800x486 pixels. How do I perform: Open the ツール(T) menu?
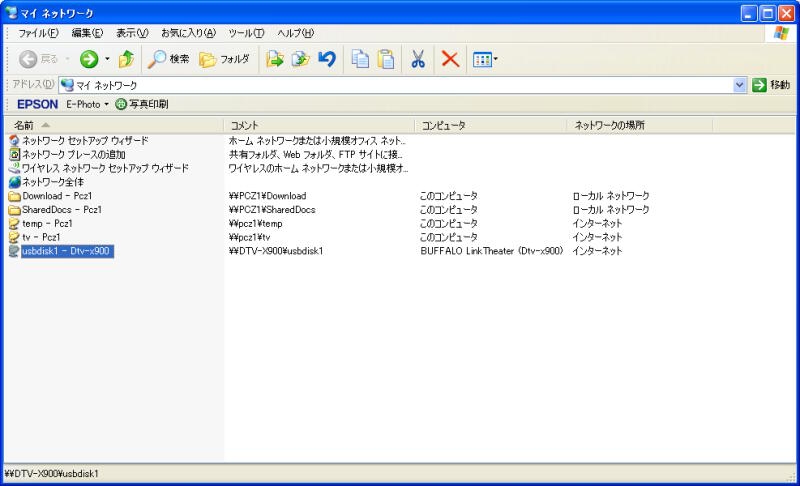click(246, 33)
